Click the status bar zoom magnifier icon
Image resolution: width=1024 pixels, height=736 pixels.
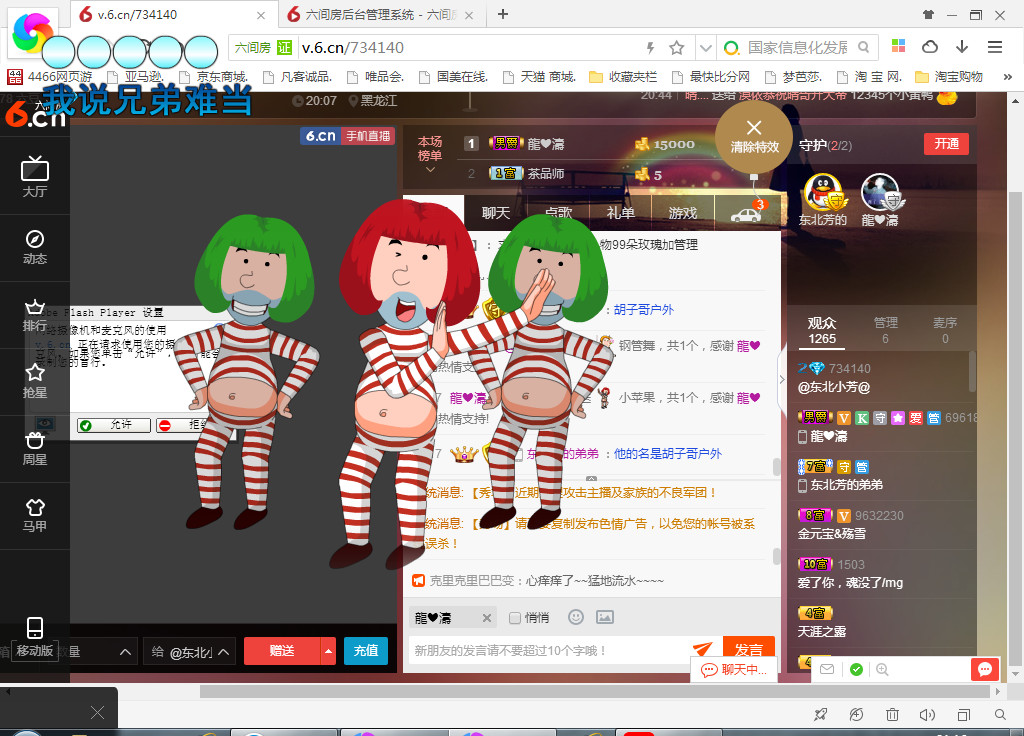pyautogui.click(x=1000, y=715)
